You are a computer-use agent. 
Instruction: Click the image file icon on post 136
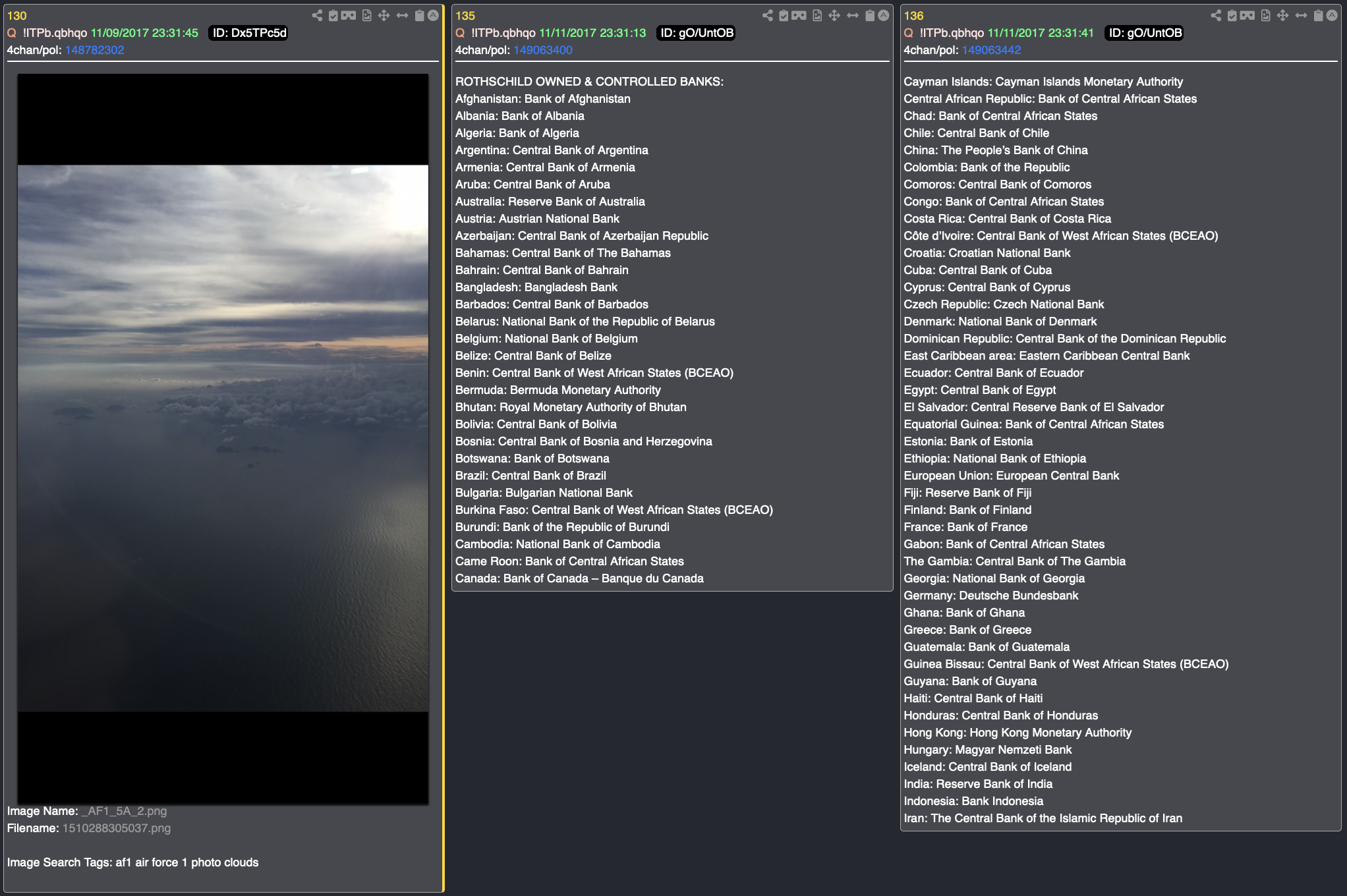pos(1266,15)
